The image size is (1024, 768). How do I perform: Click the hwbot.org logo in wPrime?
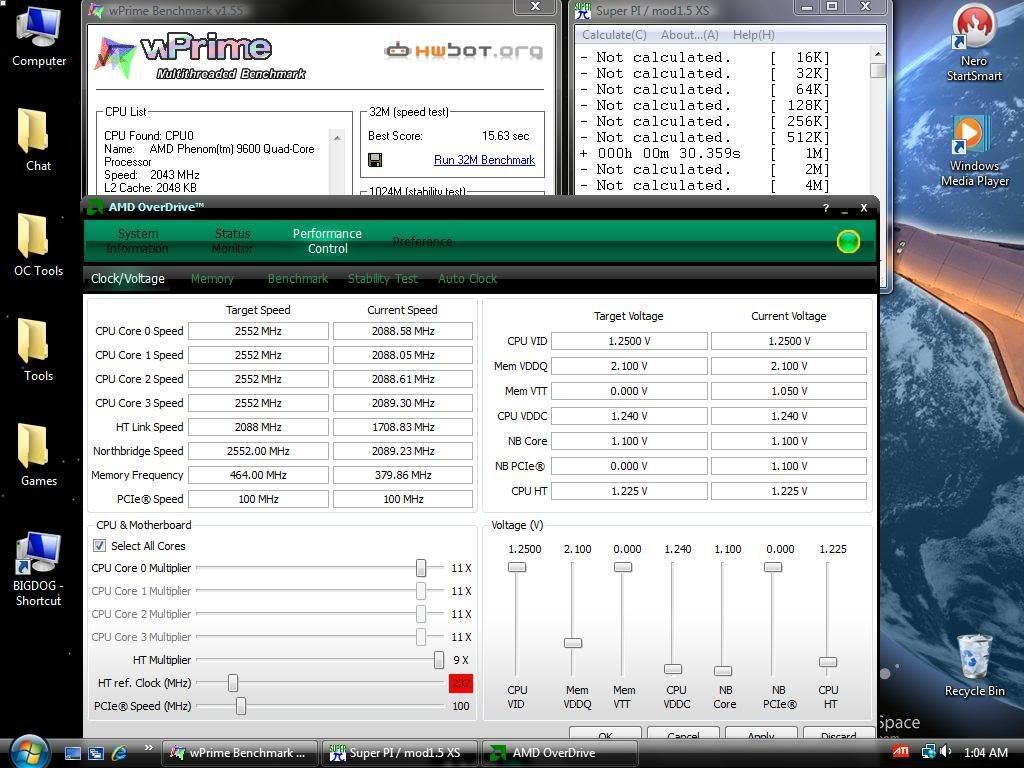[463, 50]
